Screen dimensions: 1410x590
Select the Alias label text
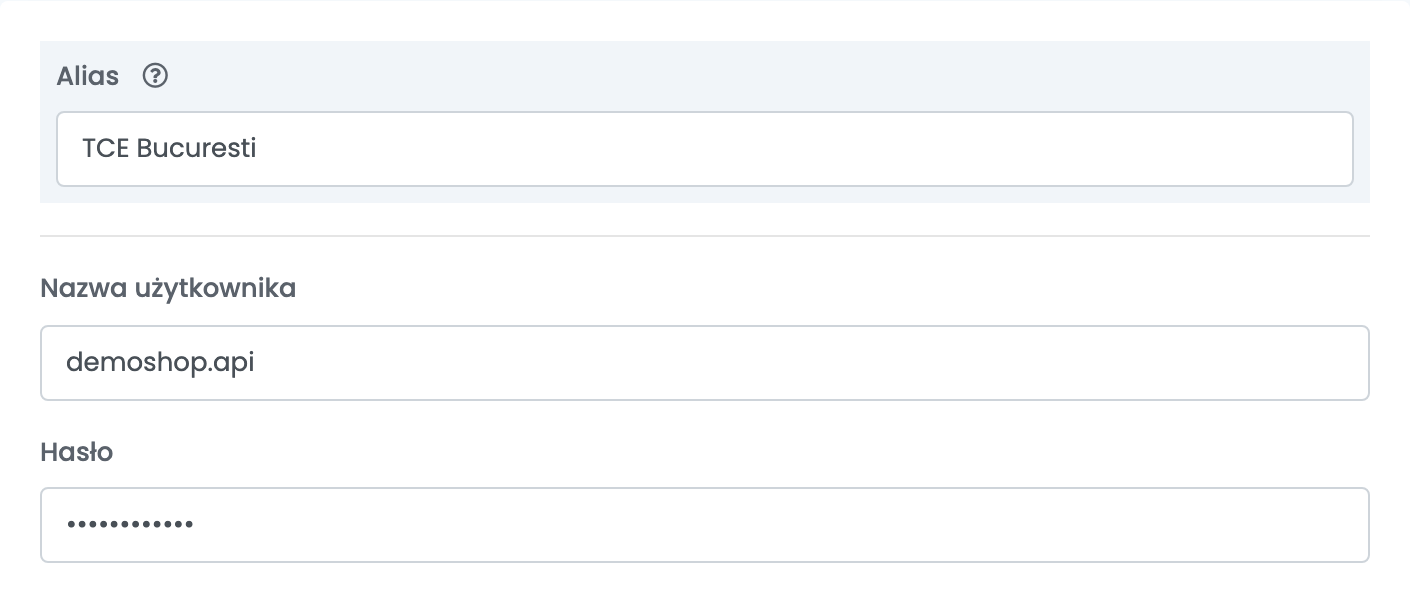click(88, 76)
